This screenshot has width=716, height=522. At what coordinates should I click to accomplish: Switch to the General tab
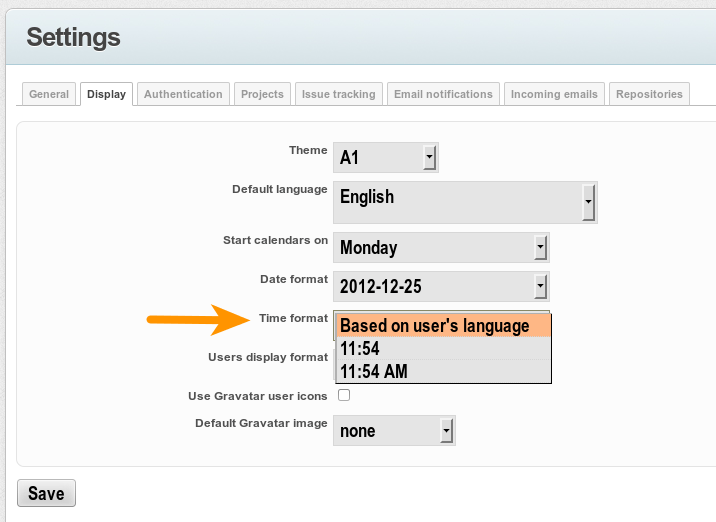pyautogui.click(x=49, y=94)
